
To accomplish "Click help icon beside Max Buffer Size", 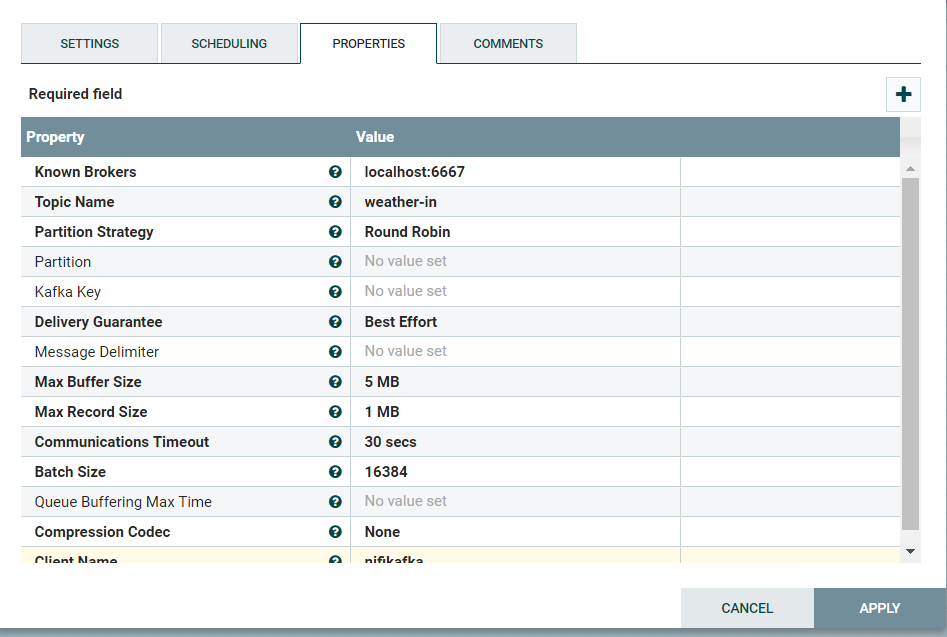I will (335, 382).
